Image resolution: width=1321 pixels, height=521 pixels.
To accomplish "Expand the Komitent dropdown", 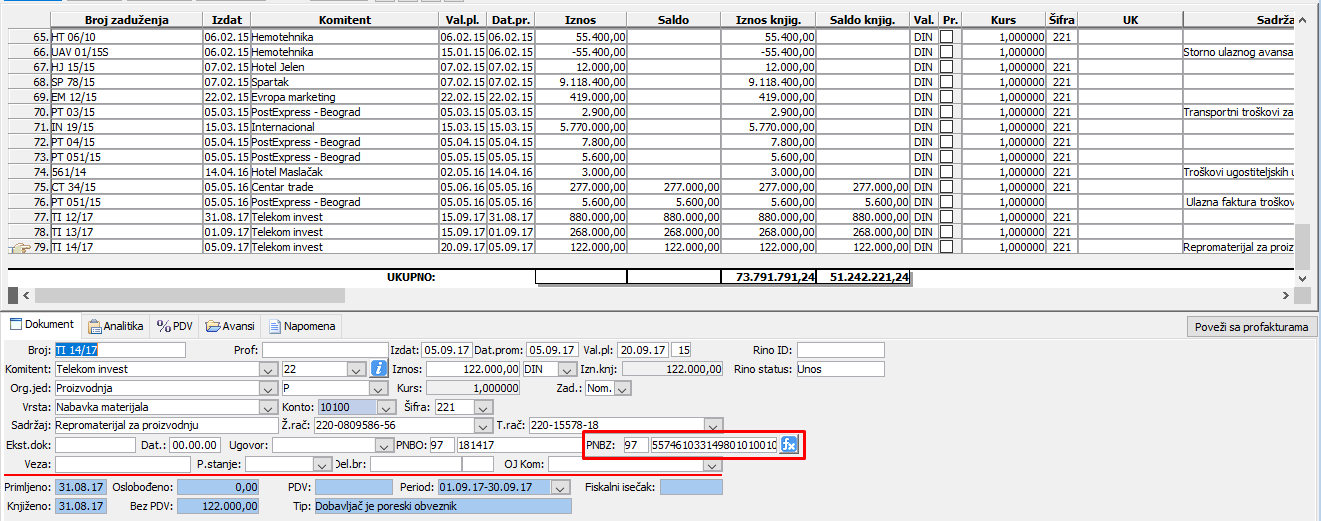I will click(x=267, y=369).
